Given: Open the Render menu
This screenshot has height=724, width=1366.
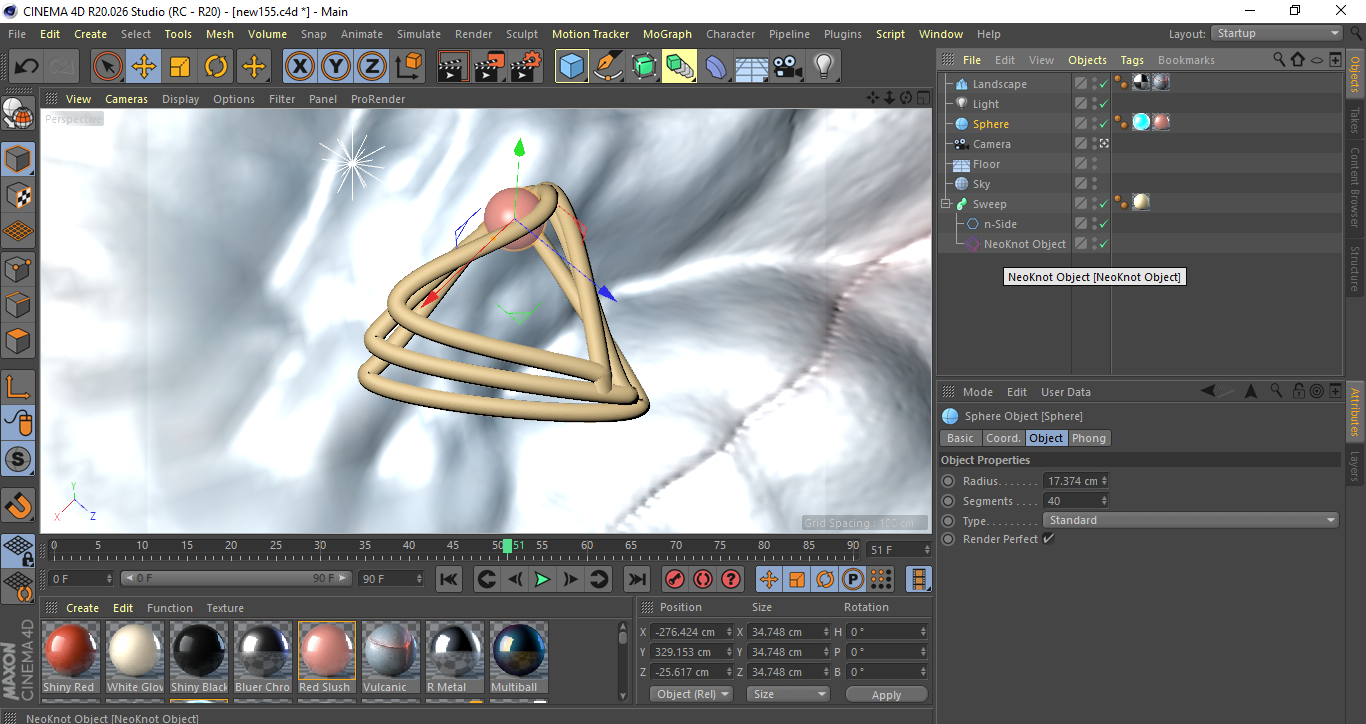Looking at the screenshot, I should click(x=474, y=34).
